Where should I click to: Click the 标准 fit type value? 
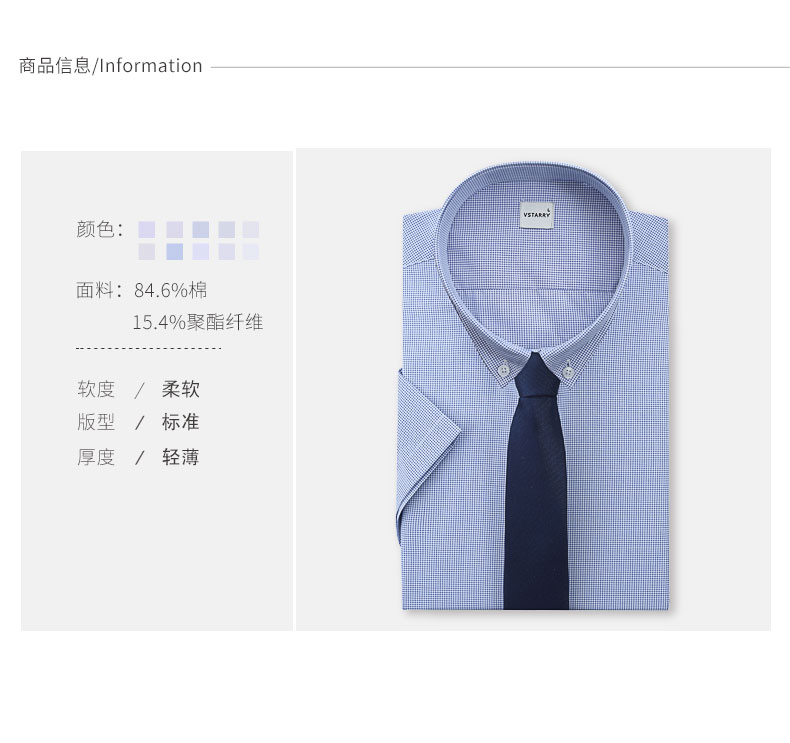coord(180,422)
